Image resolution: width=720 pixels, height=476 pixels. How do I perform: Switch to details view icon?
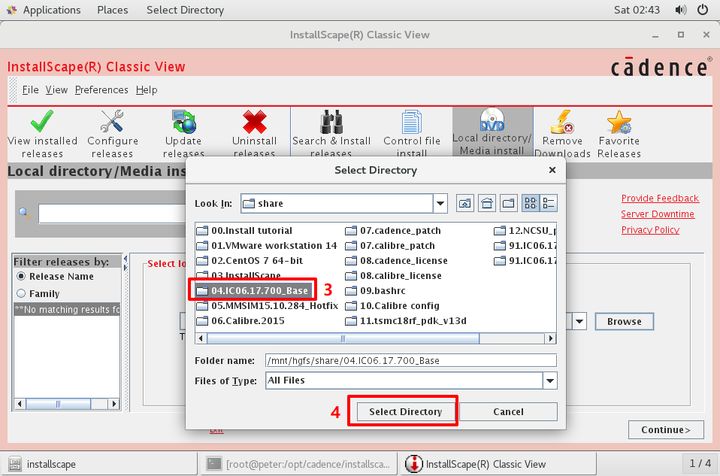click(x=549, y=203)
